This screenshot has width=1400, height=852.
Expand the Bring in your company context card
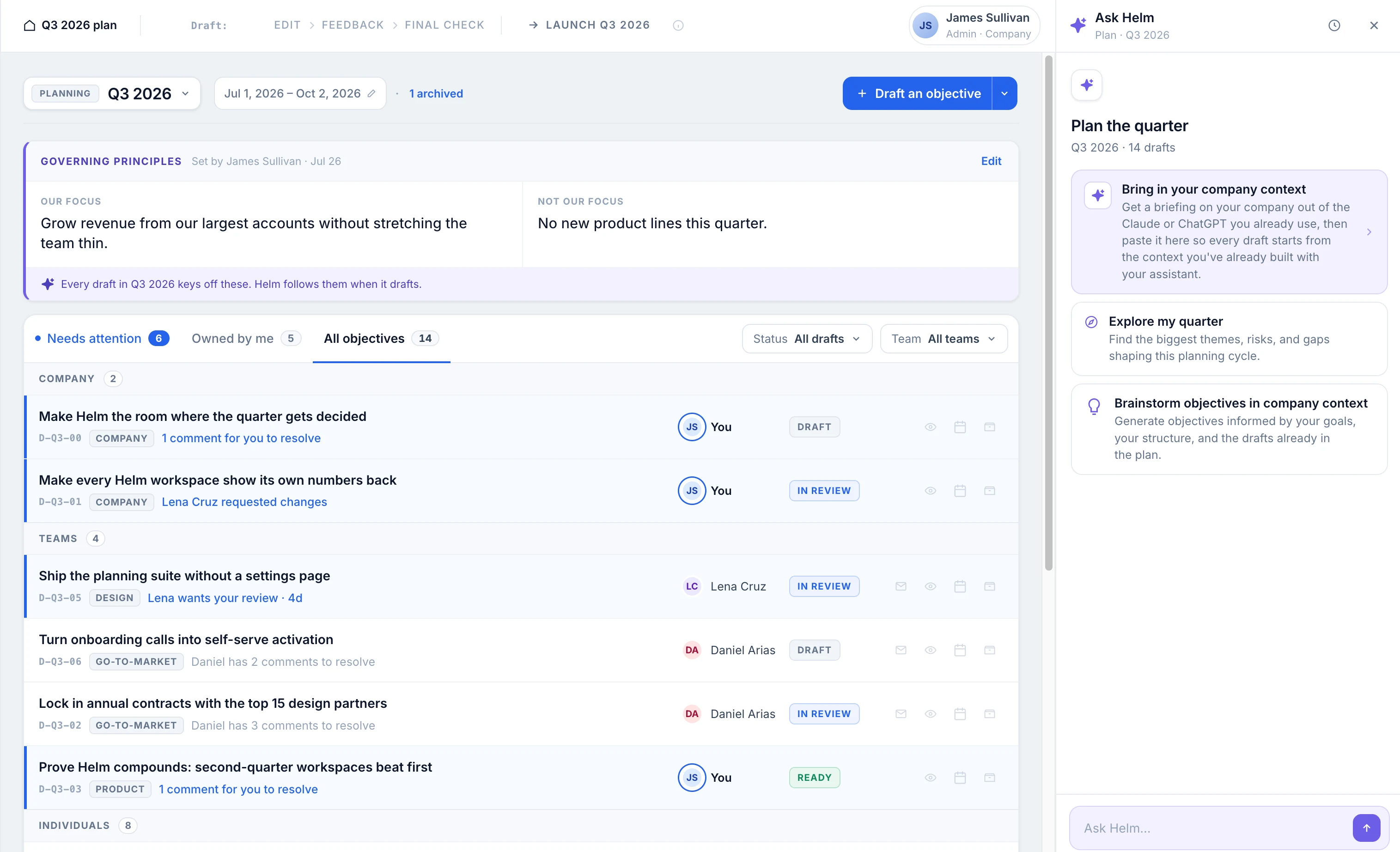[1229, 232]
